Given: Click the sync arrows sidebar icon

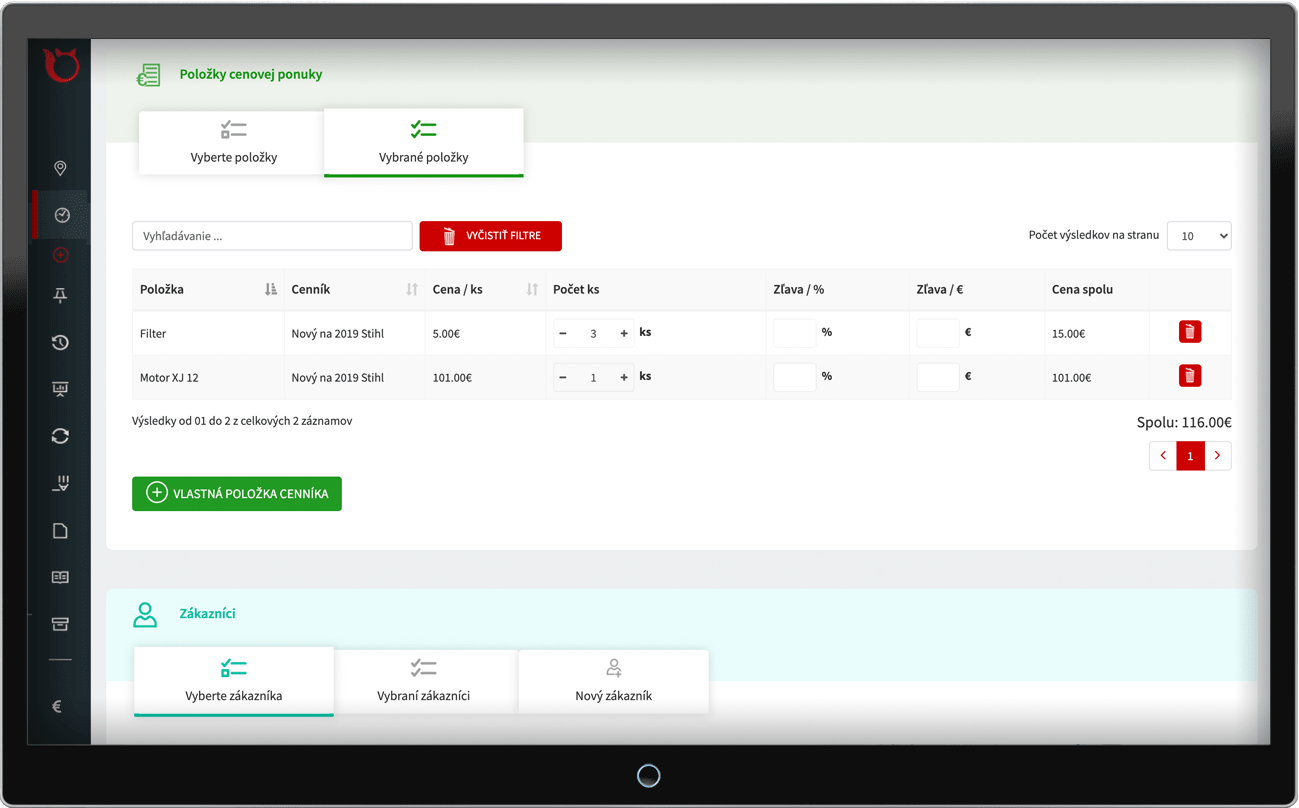Looking at the screenshot, I should pos(60,436).
